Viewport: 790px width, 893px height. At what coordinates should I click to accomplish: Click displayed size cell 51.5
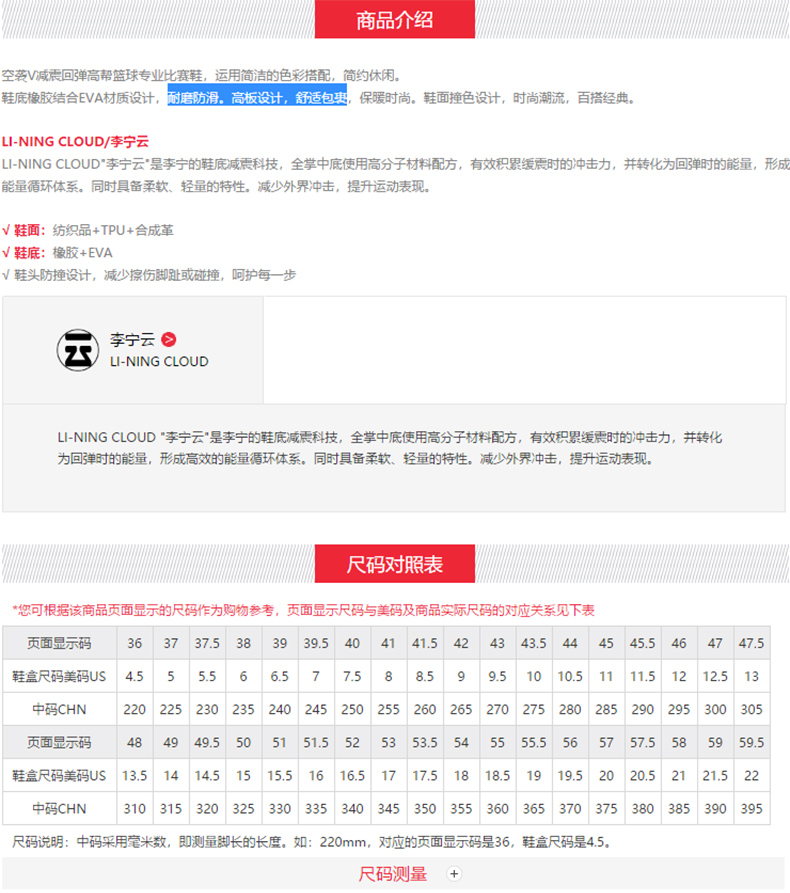pyautogui.click(x=316, y=742)
